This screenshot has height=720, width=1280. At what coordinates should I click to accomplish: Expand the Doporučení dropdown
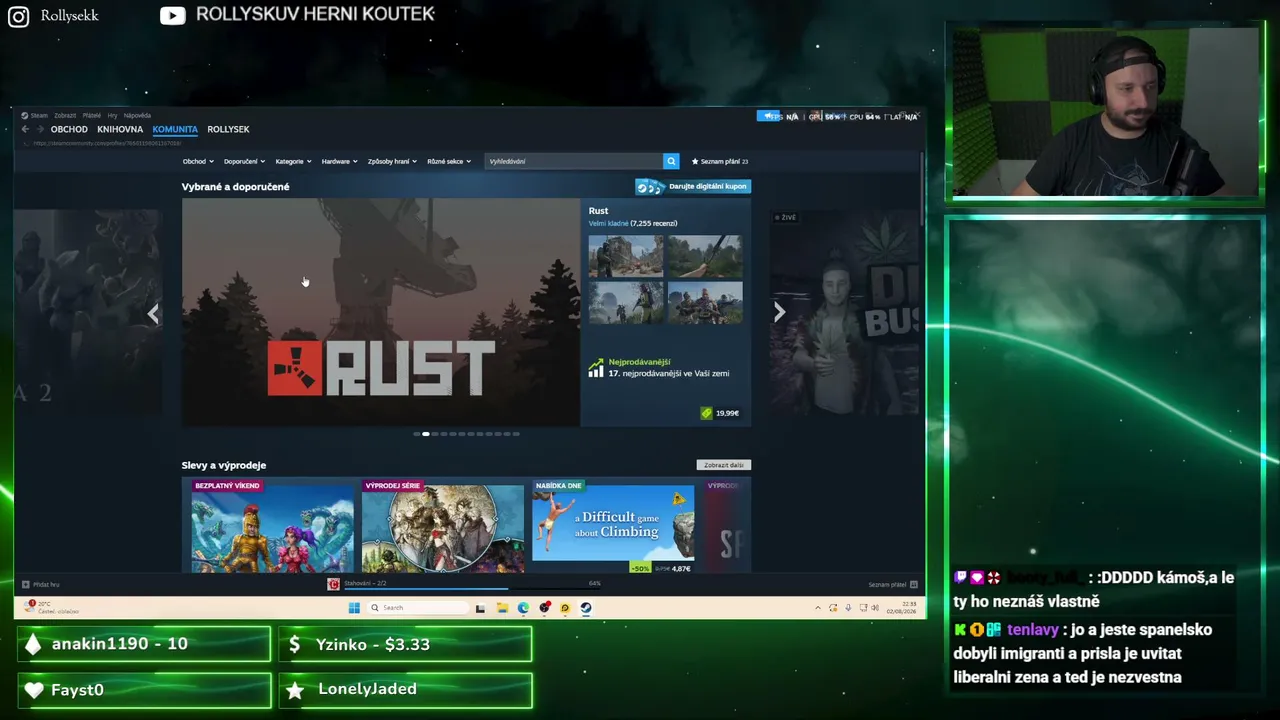[244, 161]
